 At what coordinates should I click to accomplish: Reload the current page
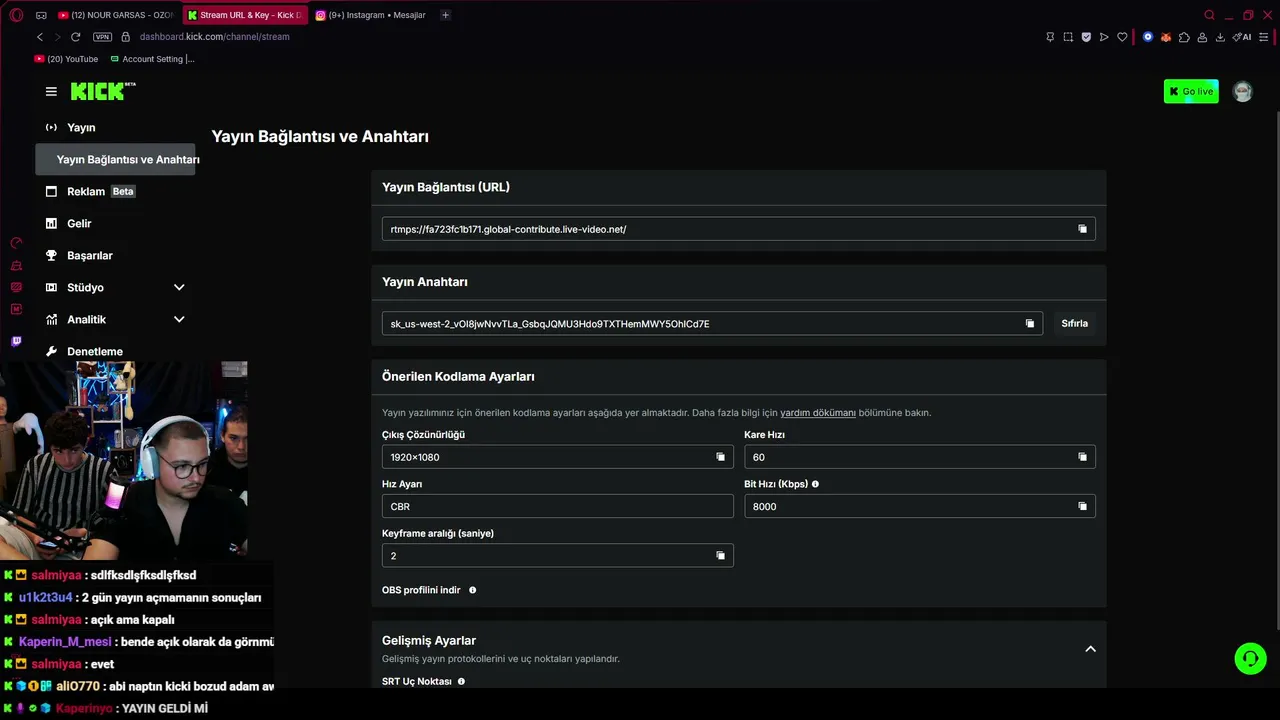tap(75, 37)
